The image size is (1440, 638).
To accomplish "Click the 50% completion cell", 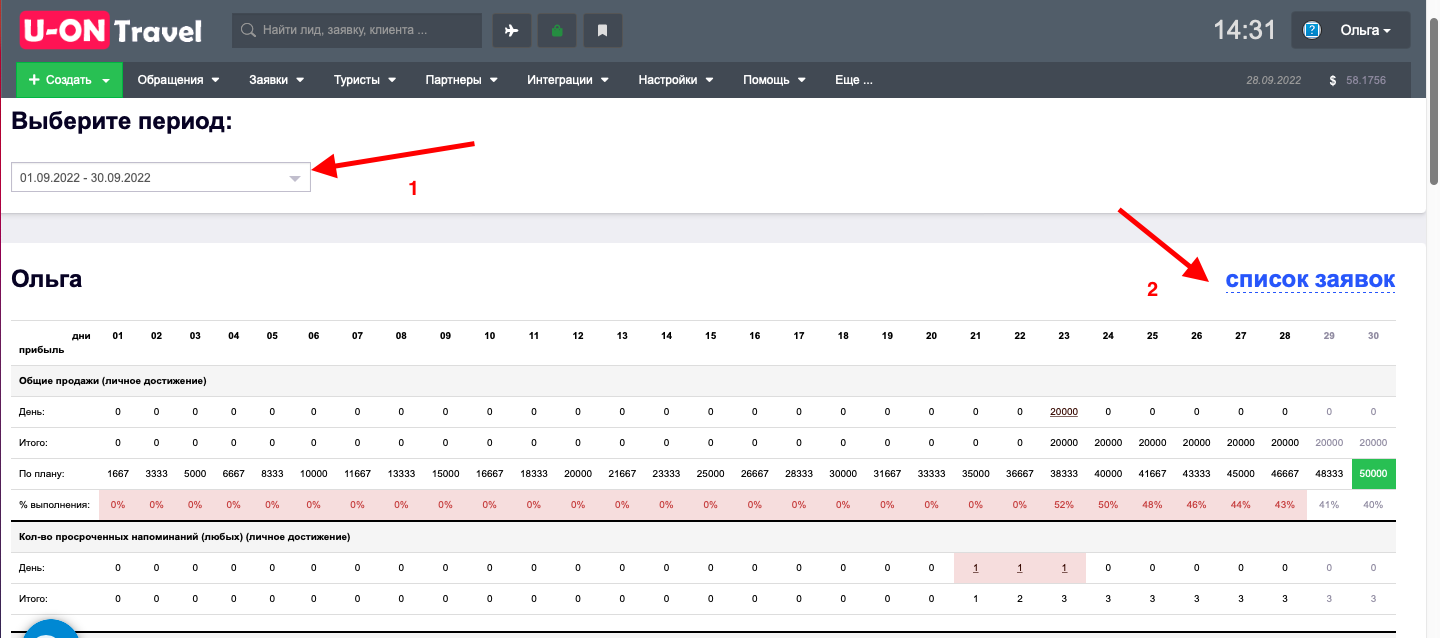I will (x=1108, y=505).
